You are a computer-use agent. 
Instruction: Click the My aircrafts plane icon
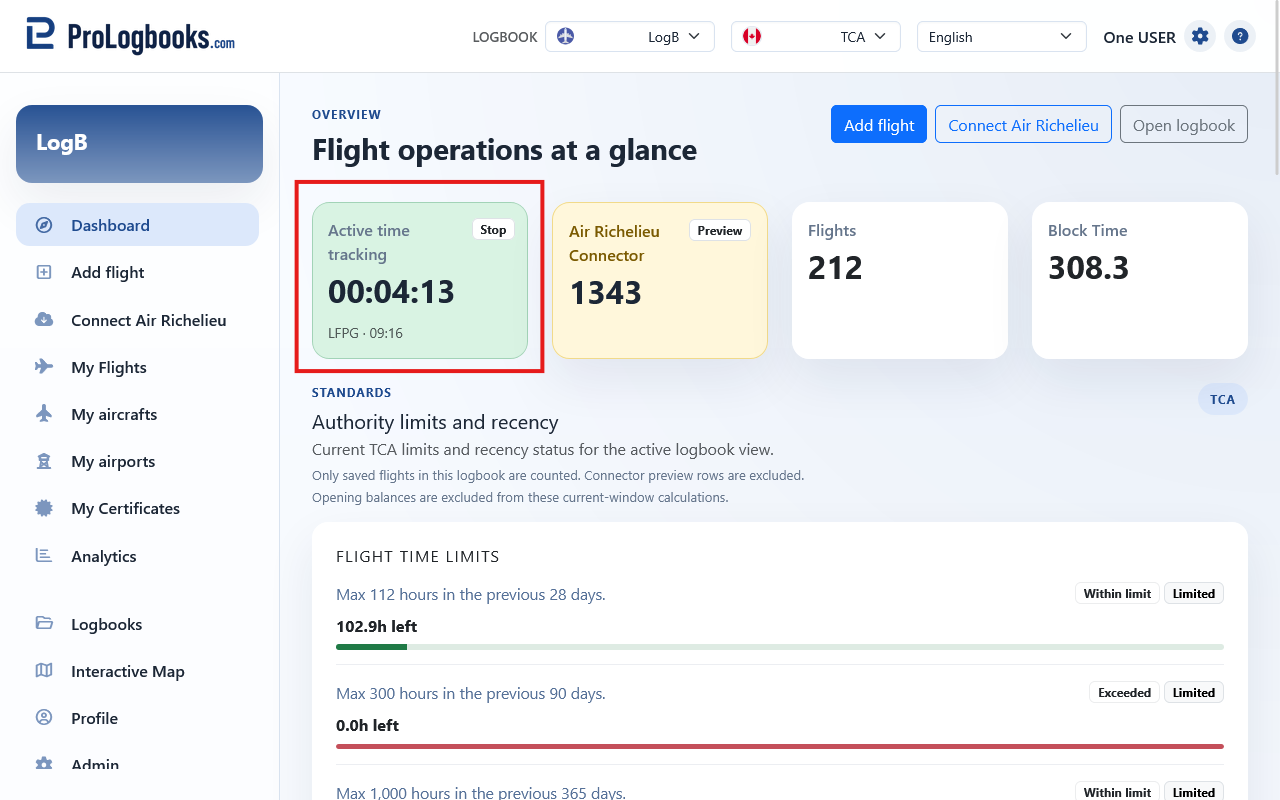(44, 414)
